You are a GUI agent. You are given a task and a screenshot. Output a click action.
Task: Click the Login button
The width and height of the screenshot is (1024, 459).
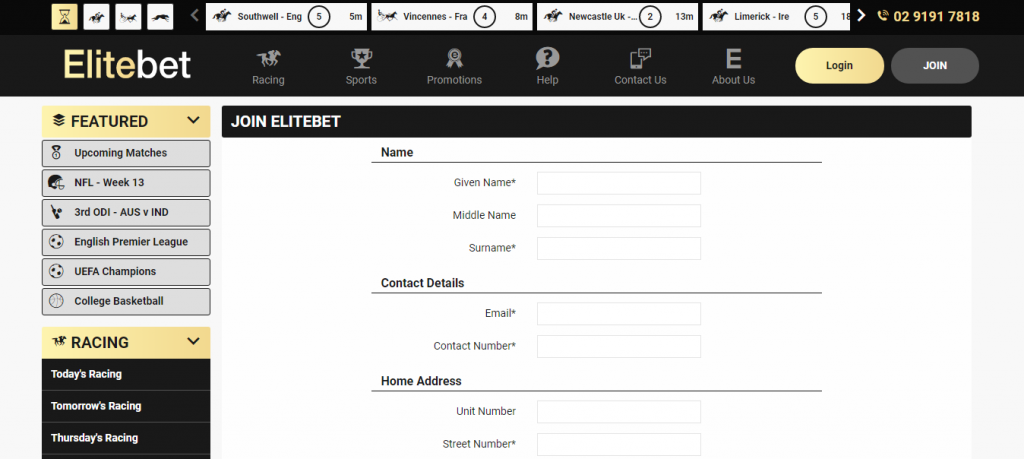839,65
